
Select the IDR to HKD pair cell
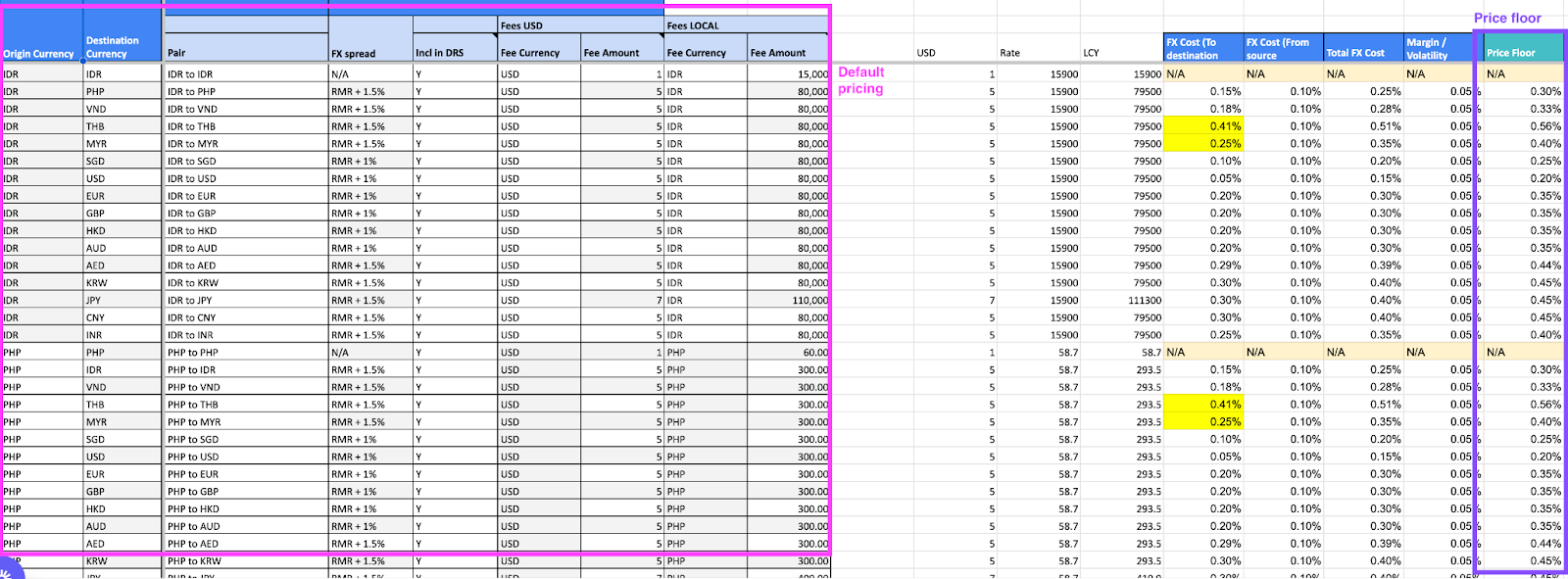(246, 230)
